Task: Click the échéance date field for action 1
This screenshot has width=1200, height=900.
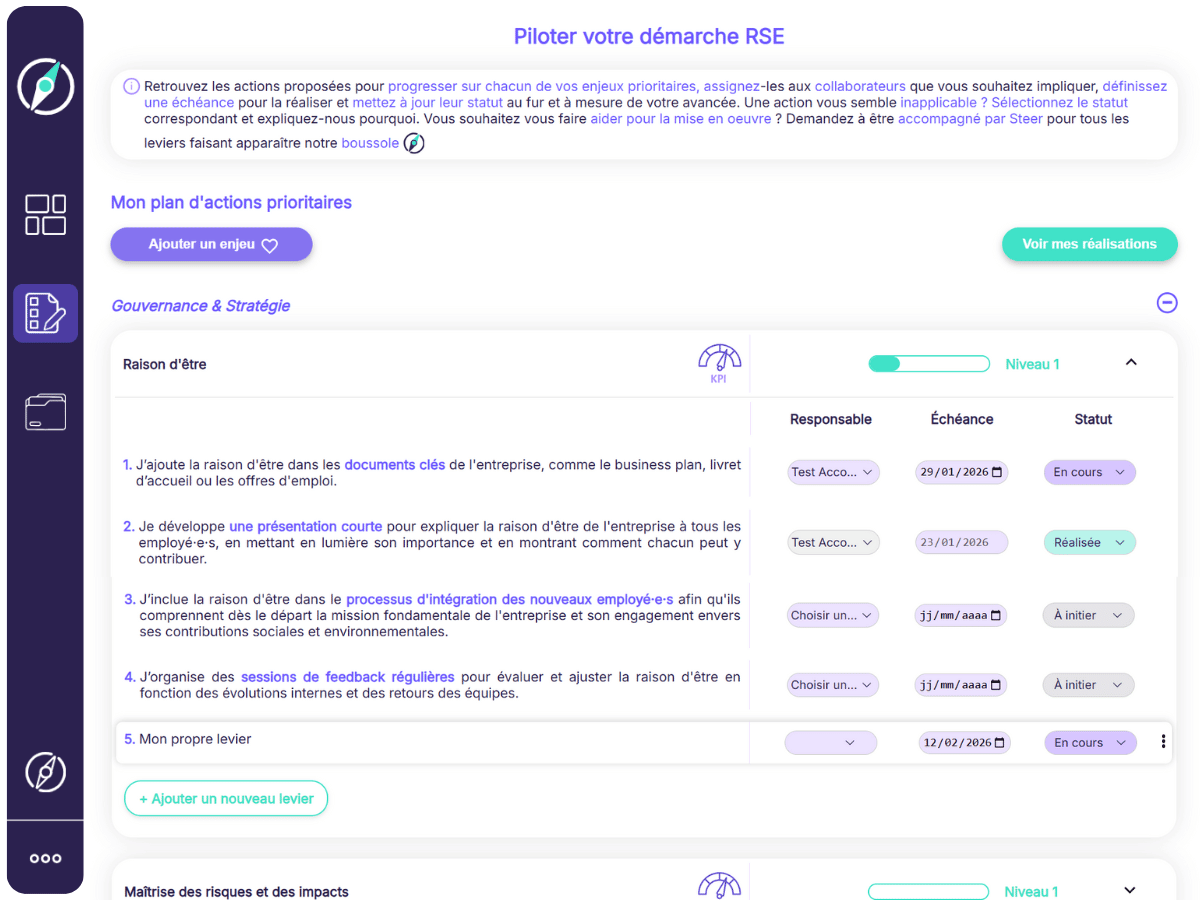Action: 961,472
